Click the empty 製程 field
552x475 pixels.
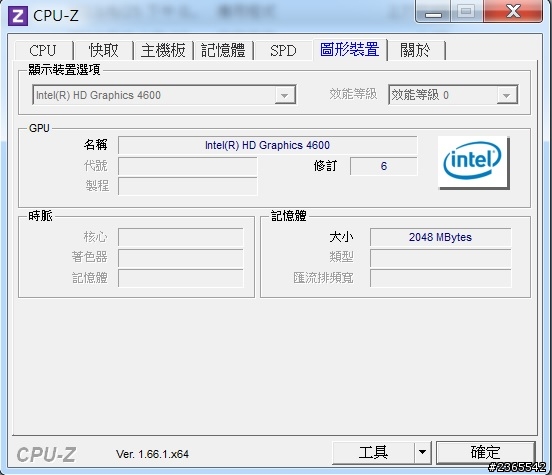click(188, 186)
